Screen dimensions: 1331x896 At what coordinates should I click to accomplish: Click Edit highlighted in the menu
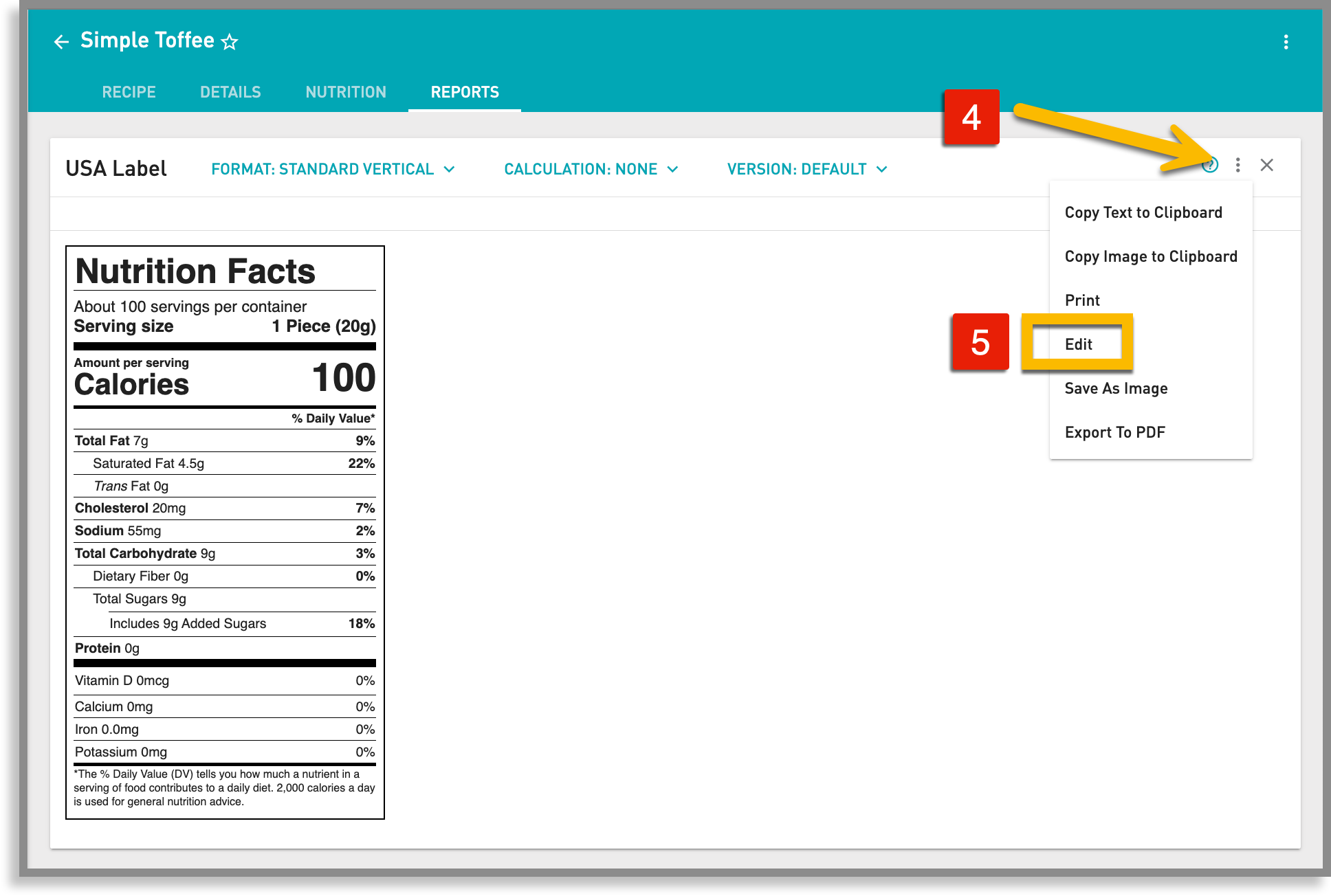coord(1079,344)
